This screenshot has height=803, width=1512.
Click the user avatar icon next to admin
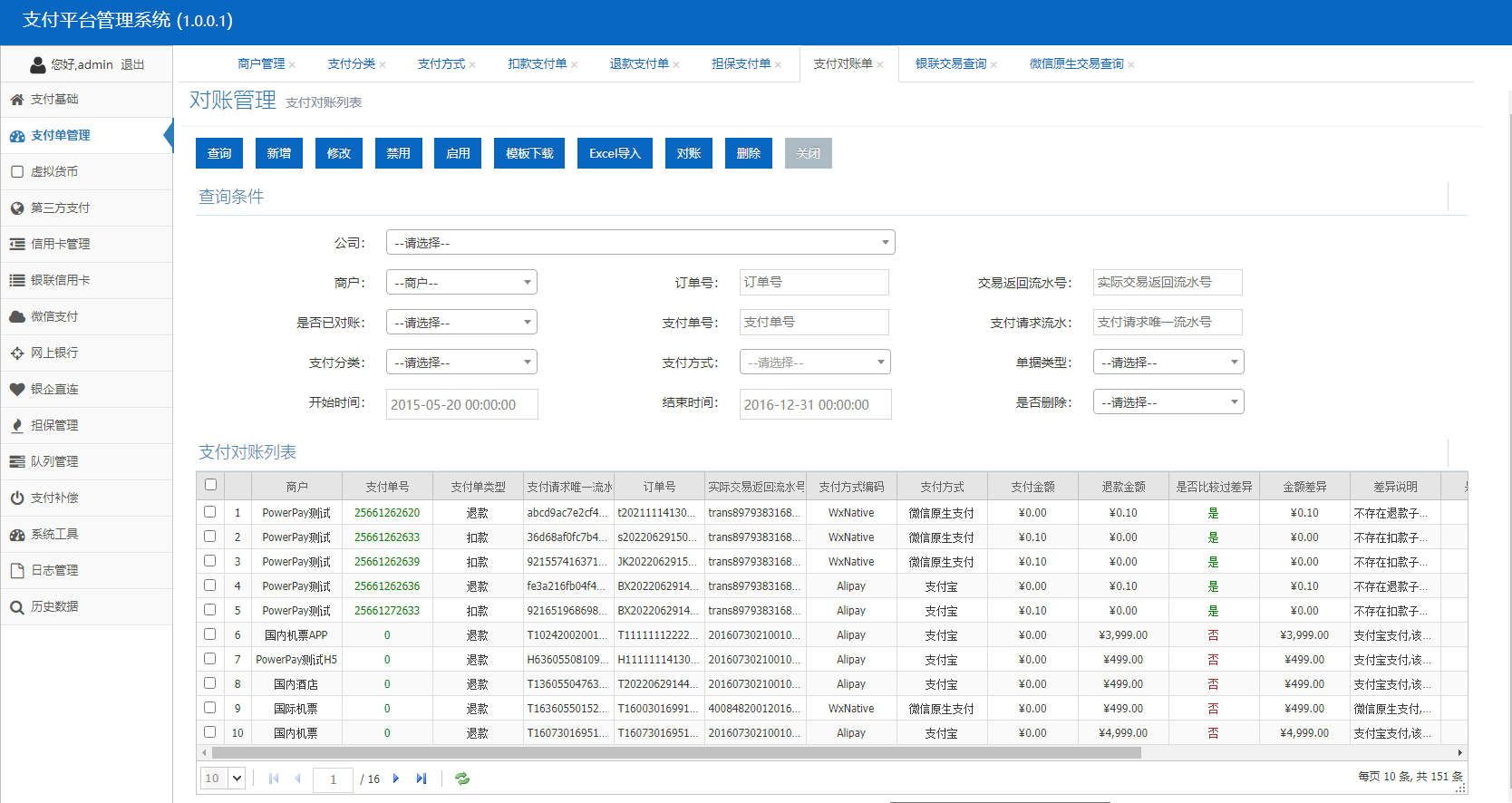click(x=38, y=65)
